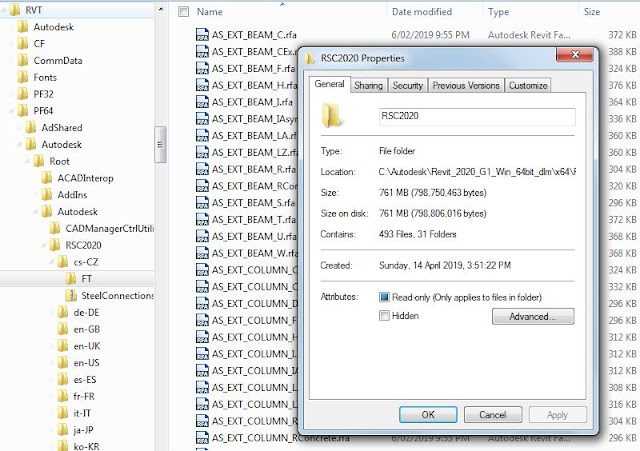This screenshot has height=451, width=640.
Task: Close the RSC2020 Properties dialog
Action: coord(575,54)
